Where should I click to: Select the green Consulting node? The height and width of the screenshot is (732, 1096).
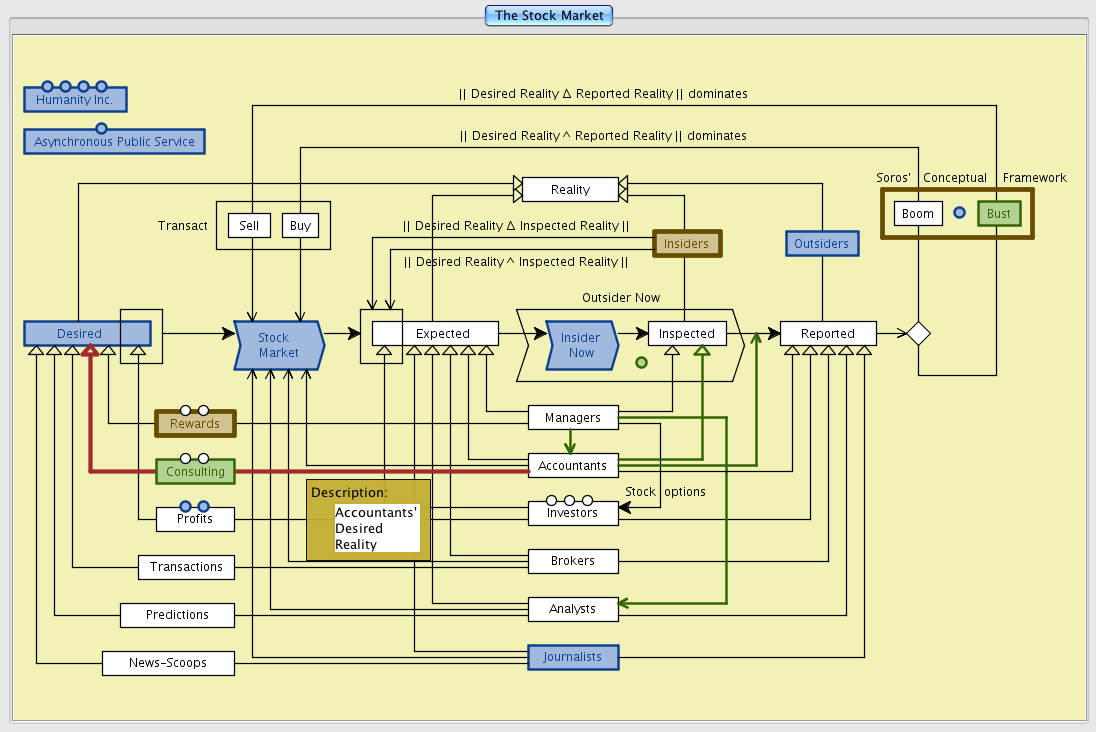[195, 471]
